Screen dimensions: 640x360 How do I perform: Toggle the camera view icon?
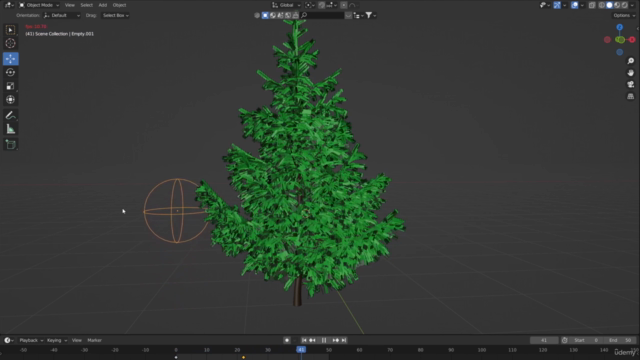coord(631,84)
